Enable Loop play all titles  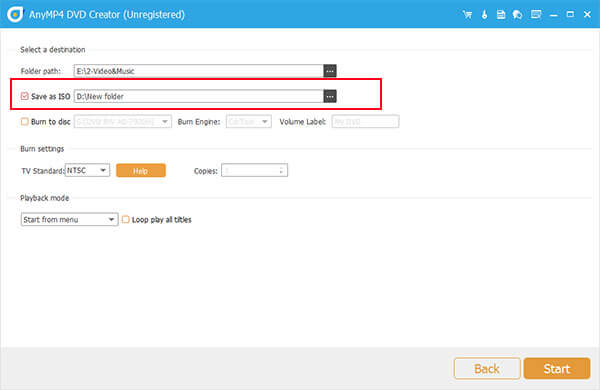pos(126,219)
